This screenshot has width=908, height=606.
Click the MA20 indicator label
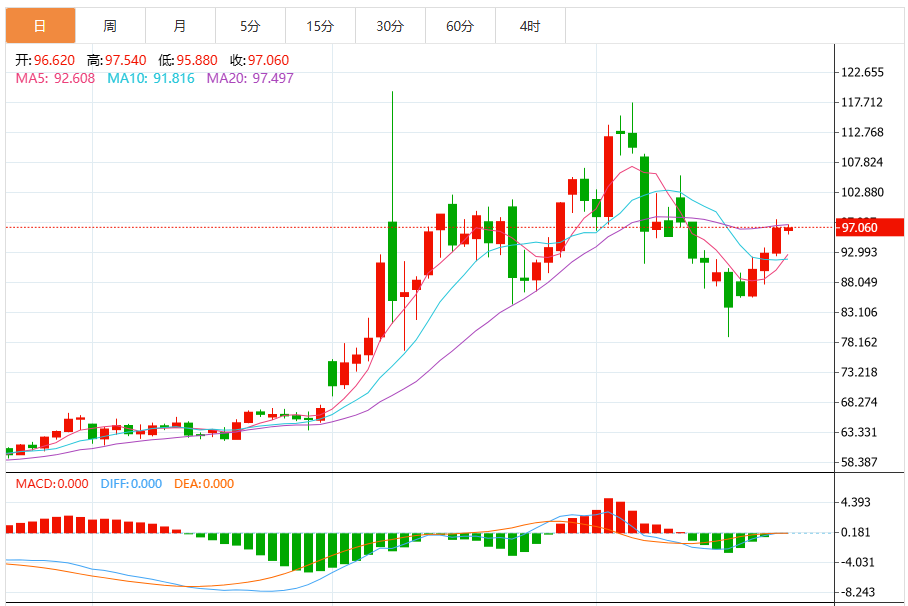point(250,78)
